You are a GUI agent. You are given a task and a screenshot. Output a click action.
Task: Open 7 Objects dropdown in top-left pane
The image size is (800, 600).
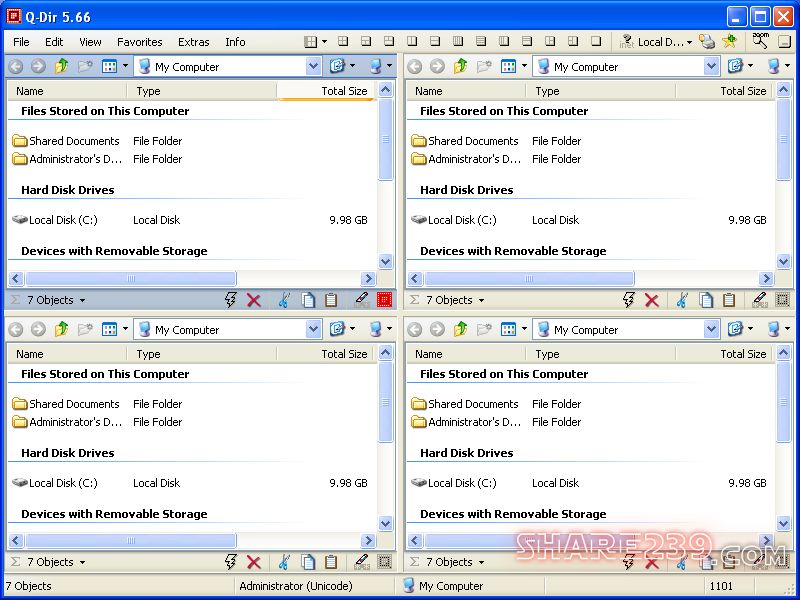pyautogui.click(x=83, y=301)
